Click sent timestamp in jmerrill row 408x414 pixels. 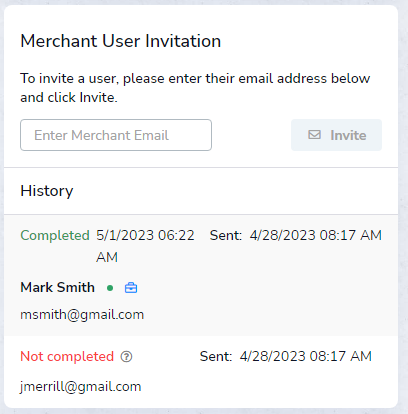[x=306, y=356]
